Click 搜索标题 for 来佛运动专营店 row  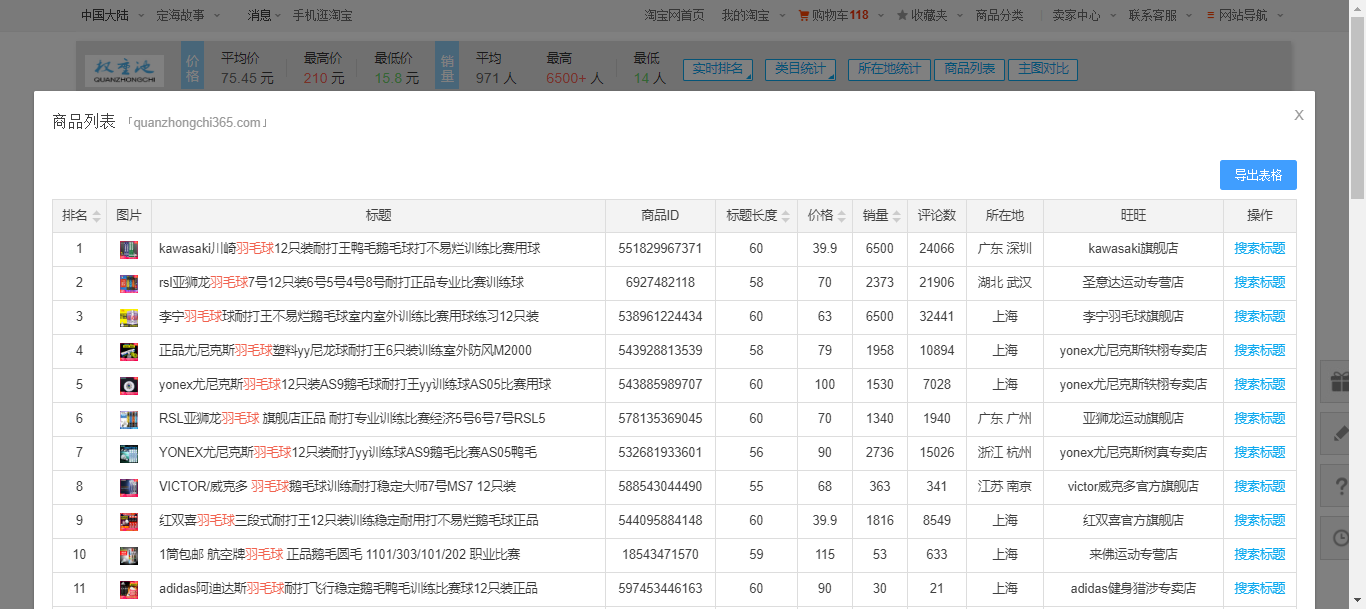click(1260, 555)
